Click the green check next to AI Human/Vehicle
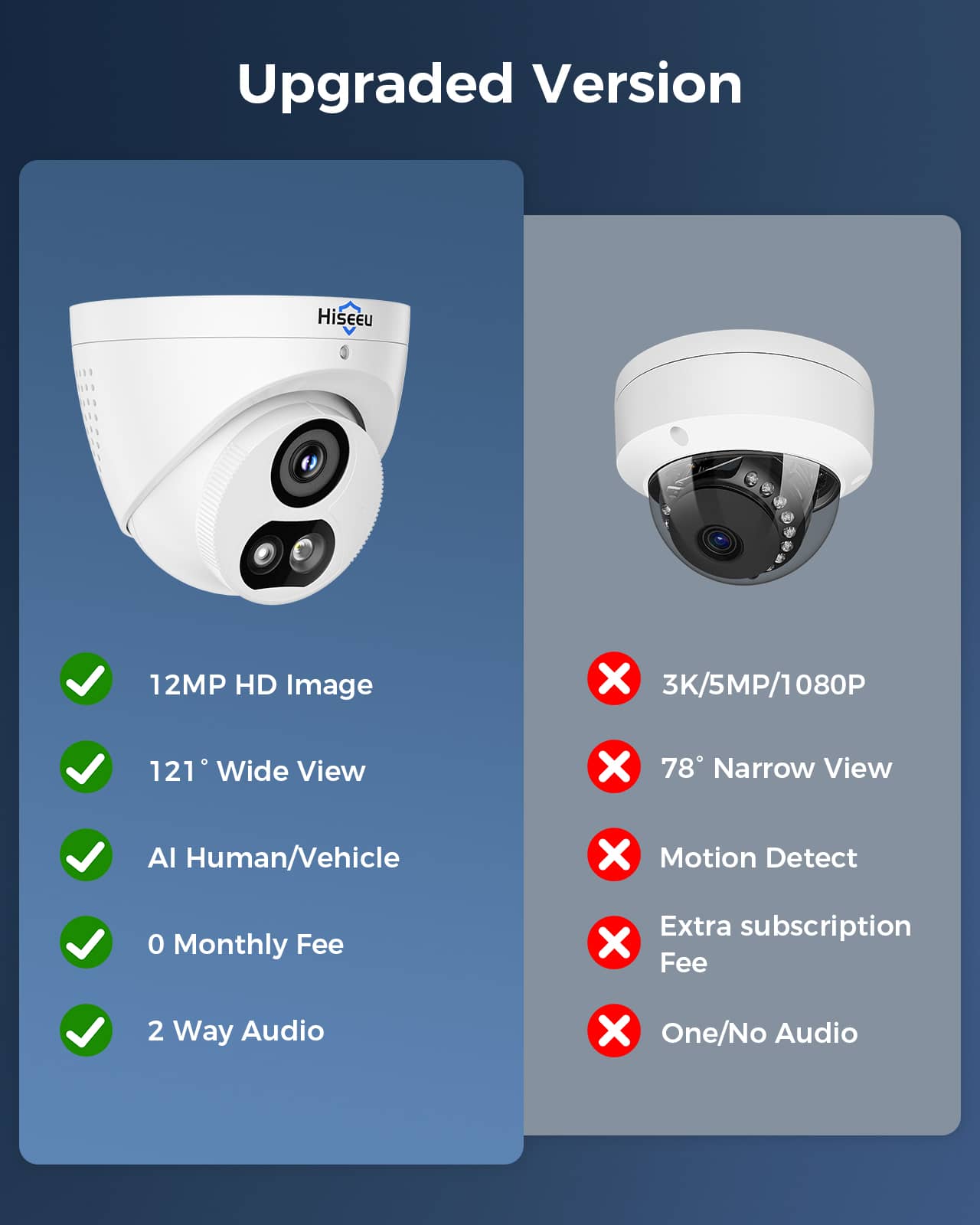980x1225 pixels. [x=87, y=854]
